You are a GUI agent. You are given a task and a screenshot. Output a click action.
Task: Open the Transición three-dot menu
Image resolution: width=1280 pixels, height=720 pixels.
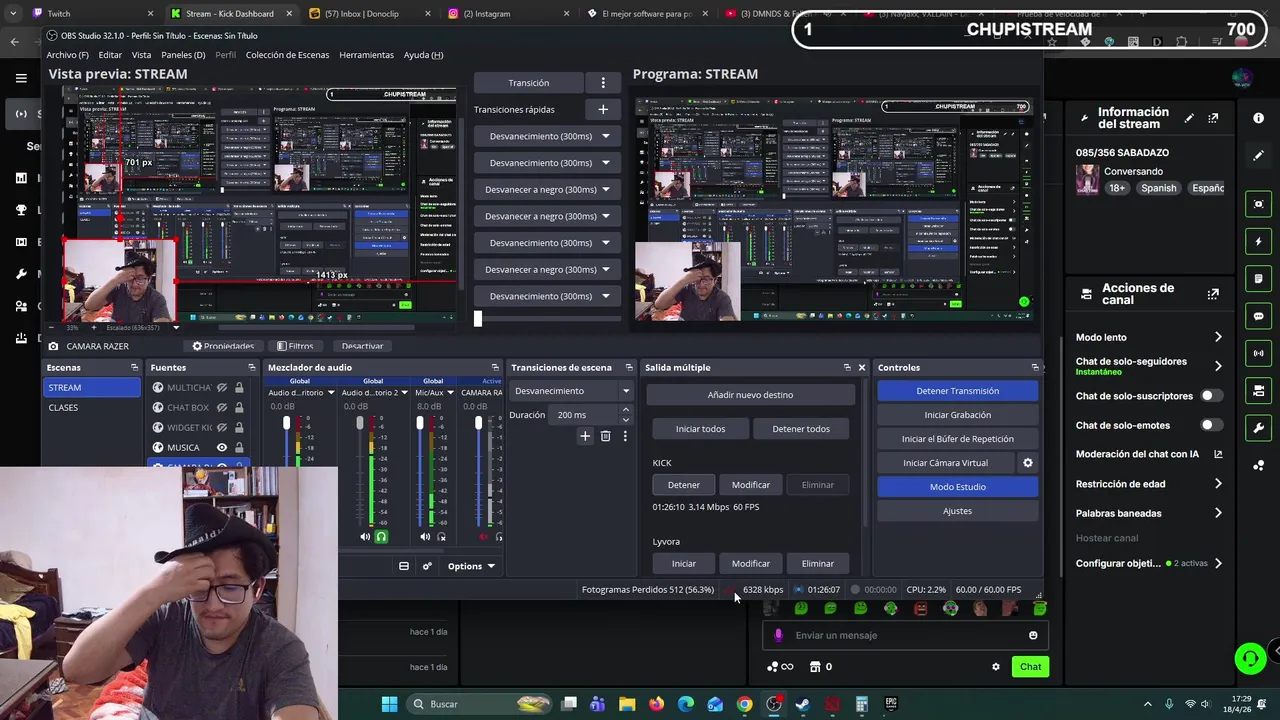[x=603, y=83]
